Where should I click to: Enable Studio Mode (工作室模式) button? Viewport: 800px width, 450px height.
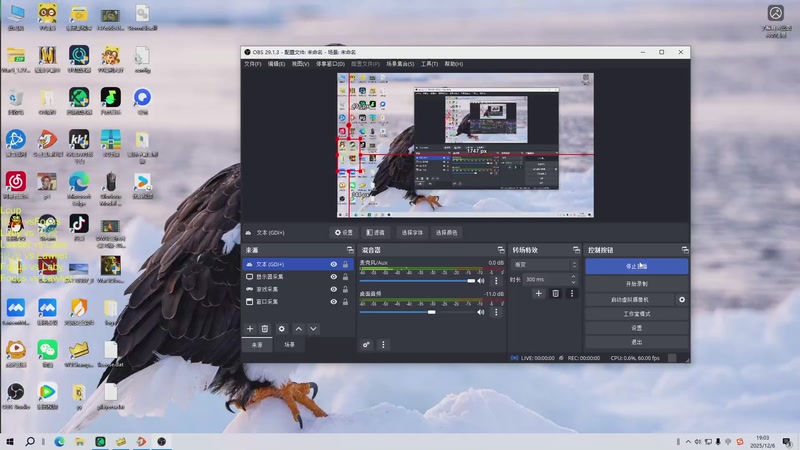coord(636,314)
